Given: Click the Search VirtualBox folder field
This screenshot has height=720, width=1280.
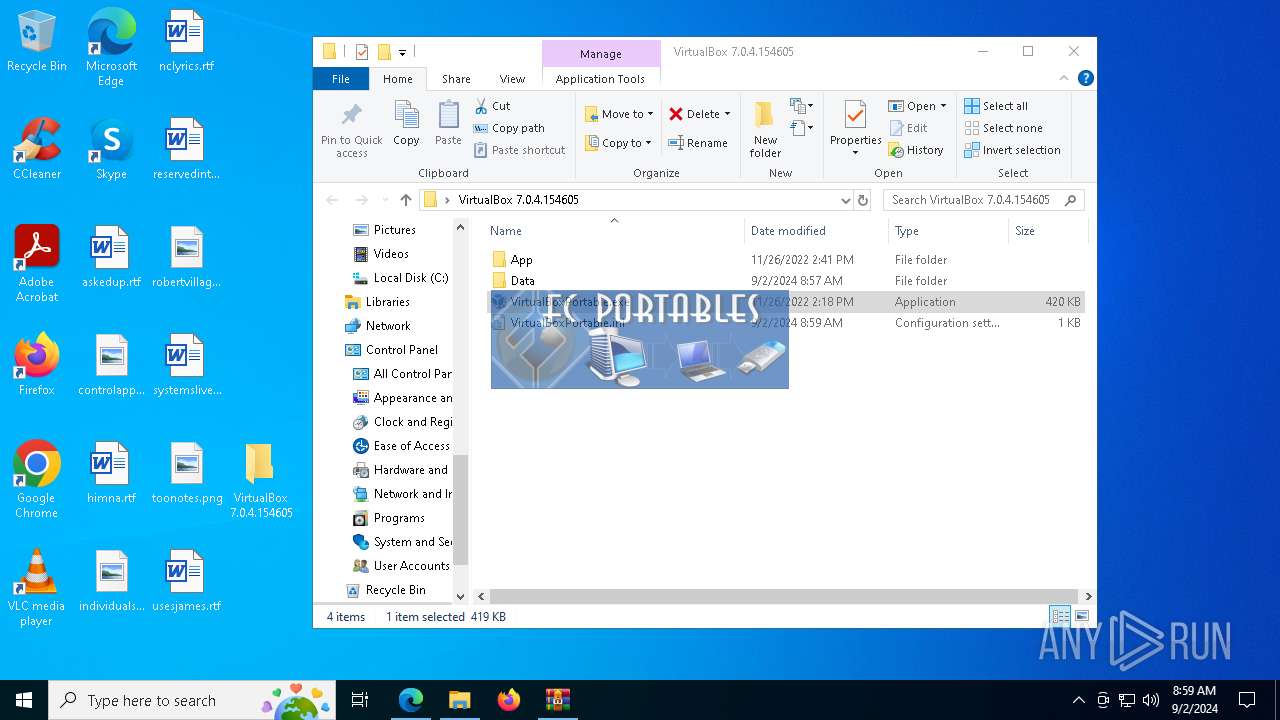Looking at the screenshot, I should pyautogui.click(x=983, y=200).
